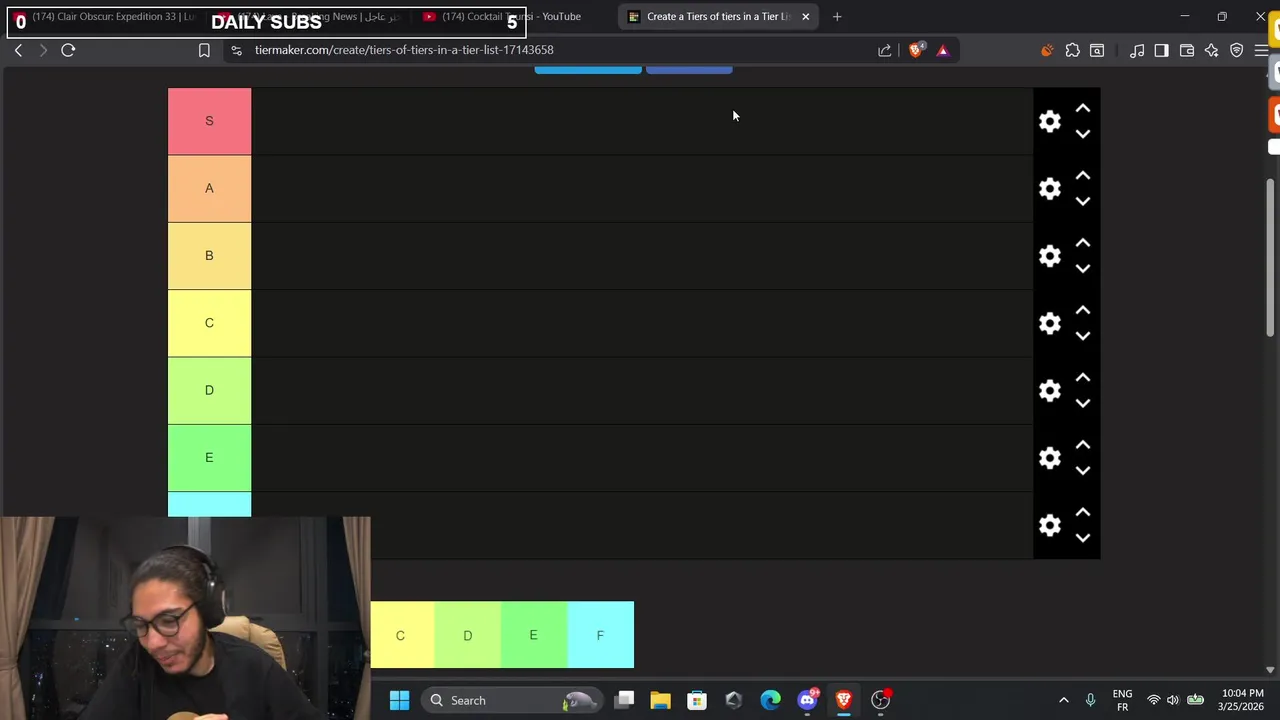
Task: Click the B tier label cell
Action: (209, 256)
